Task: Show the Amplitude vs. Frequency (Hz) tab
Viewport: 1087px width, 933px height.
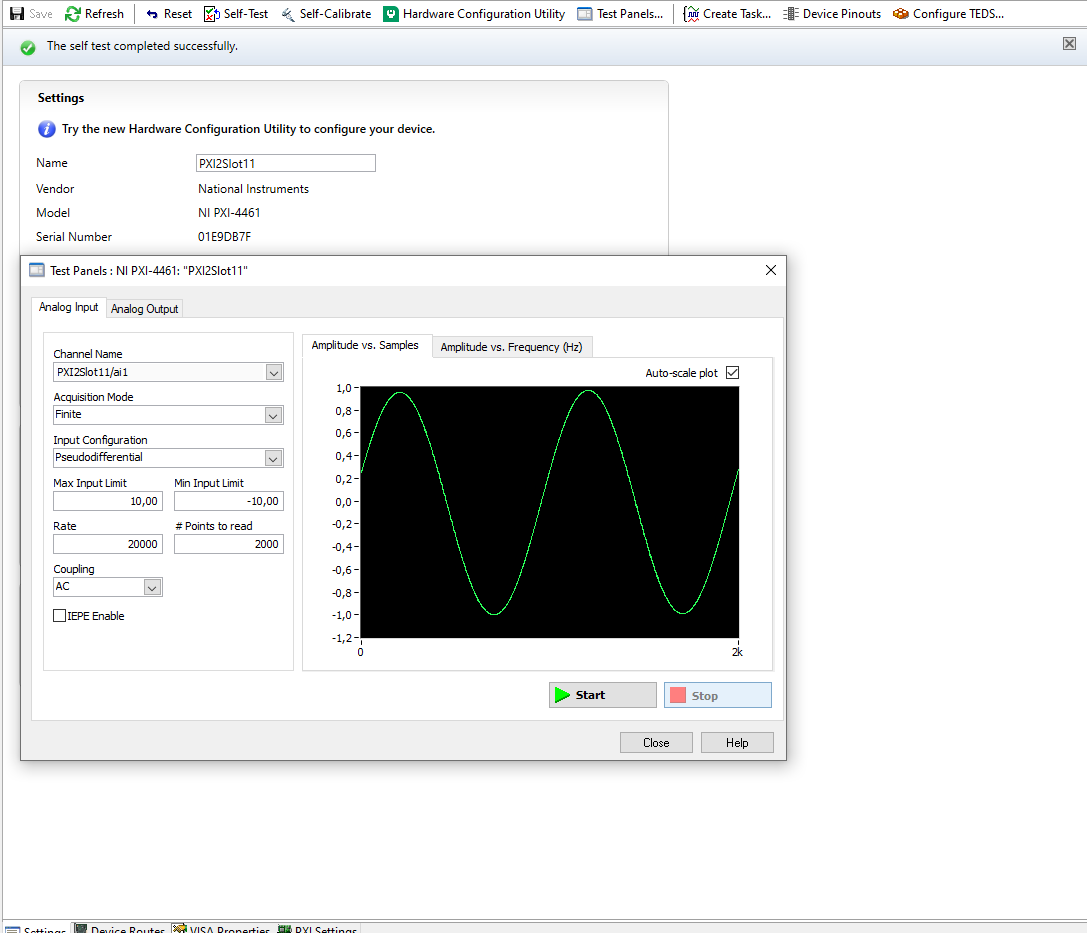Action: point(512,347)
